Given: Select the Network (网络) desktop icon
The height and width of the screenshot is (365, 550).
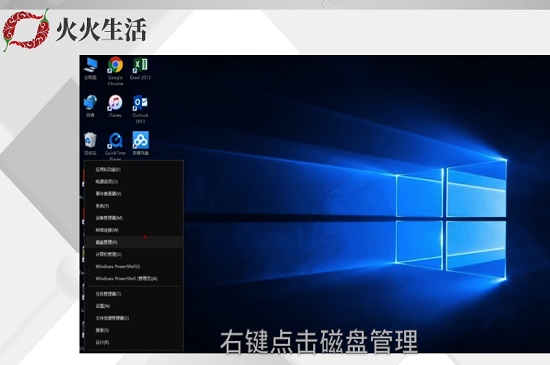Looking at the screenshot, I should (90, 106).
